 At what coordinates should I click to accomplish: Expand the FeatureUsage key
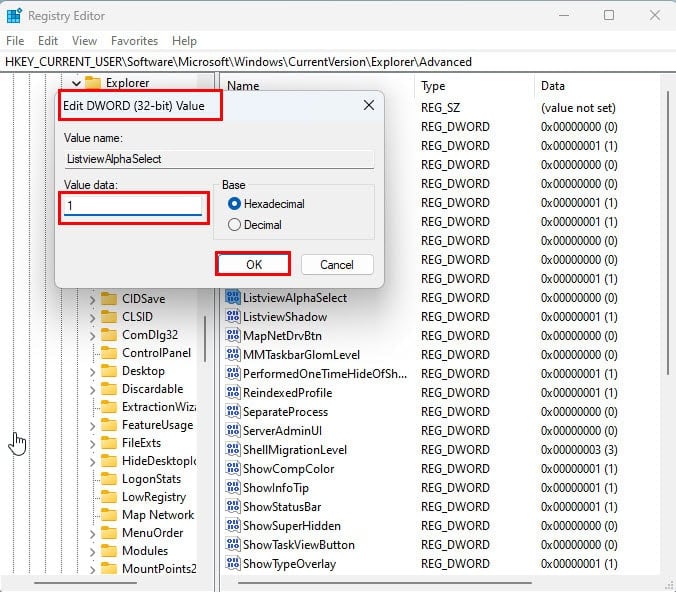click(x=92, y=426)
